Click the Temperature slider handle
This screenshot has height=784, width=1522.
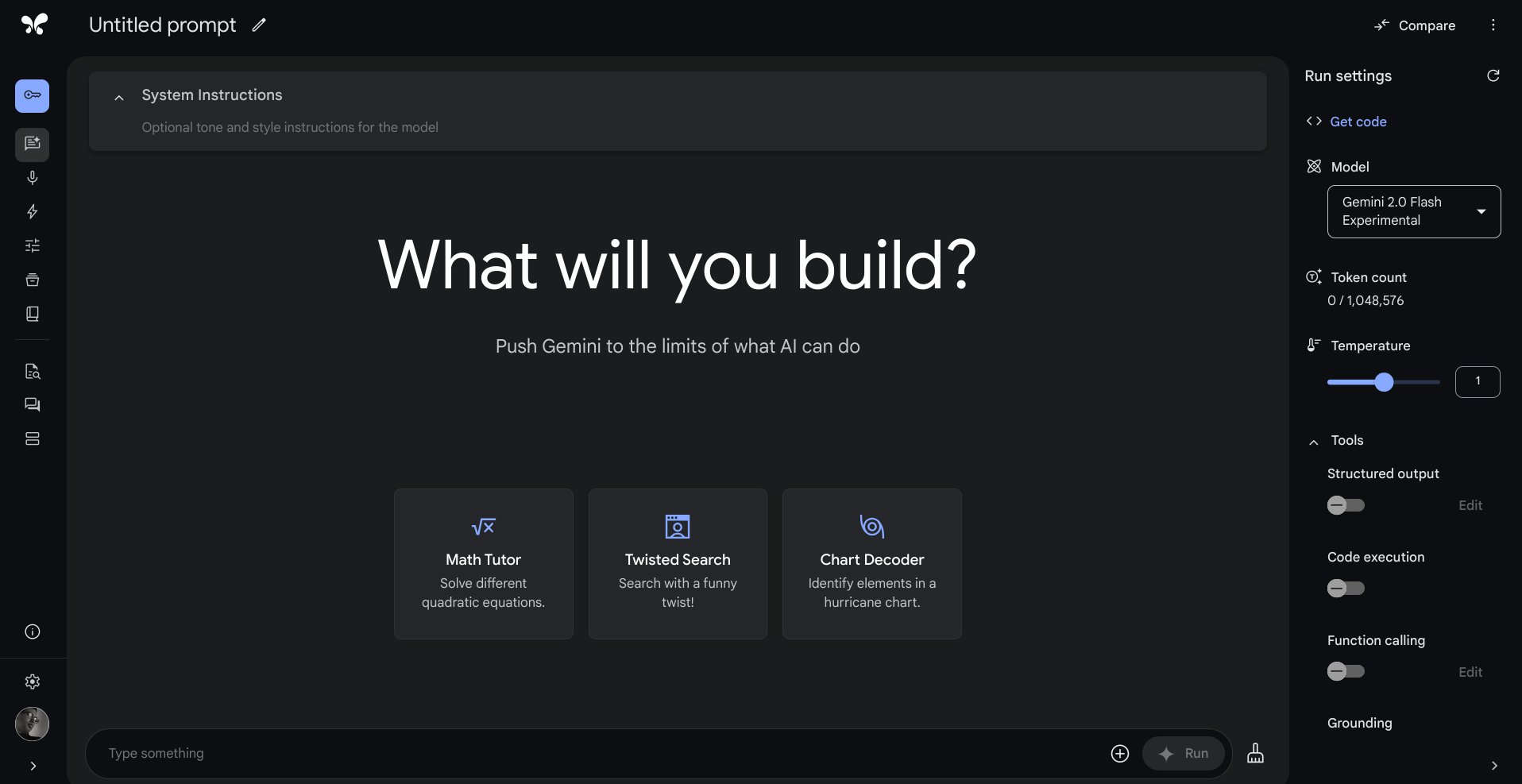tap(1384, 382)
